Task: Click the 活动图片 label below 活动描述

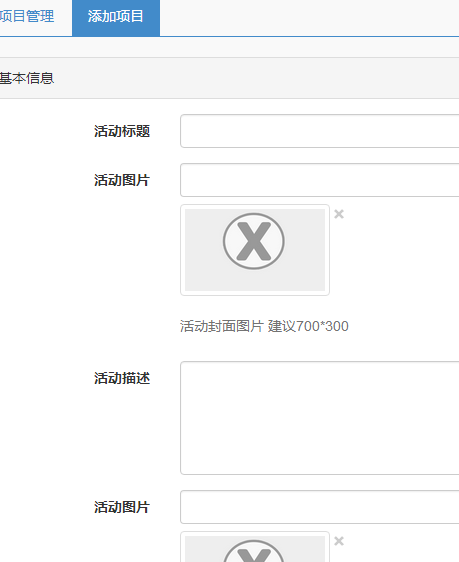Action: [x=122, y=507]
